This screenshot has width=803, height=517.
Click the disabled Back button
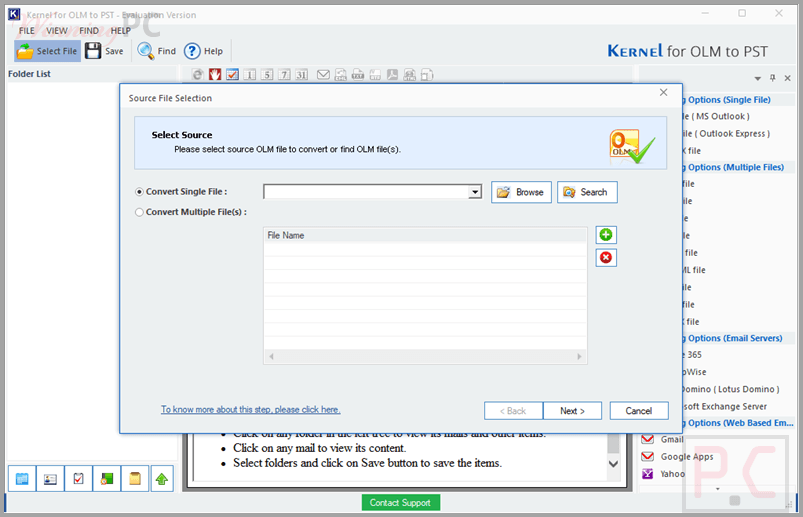(x=513, y=411)
